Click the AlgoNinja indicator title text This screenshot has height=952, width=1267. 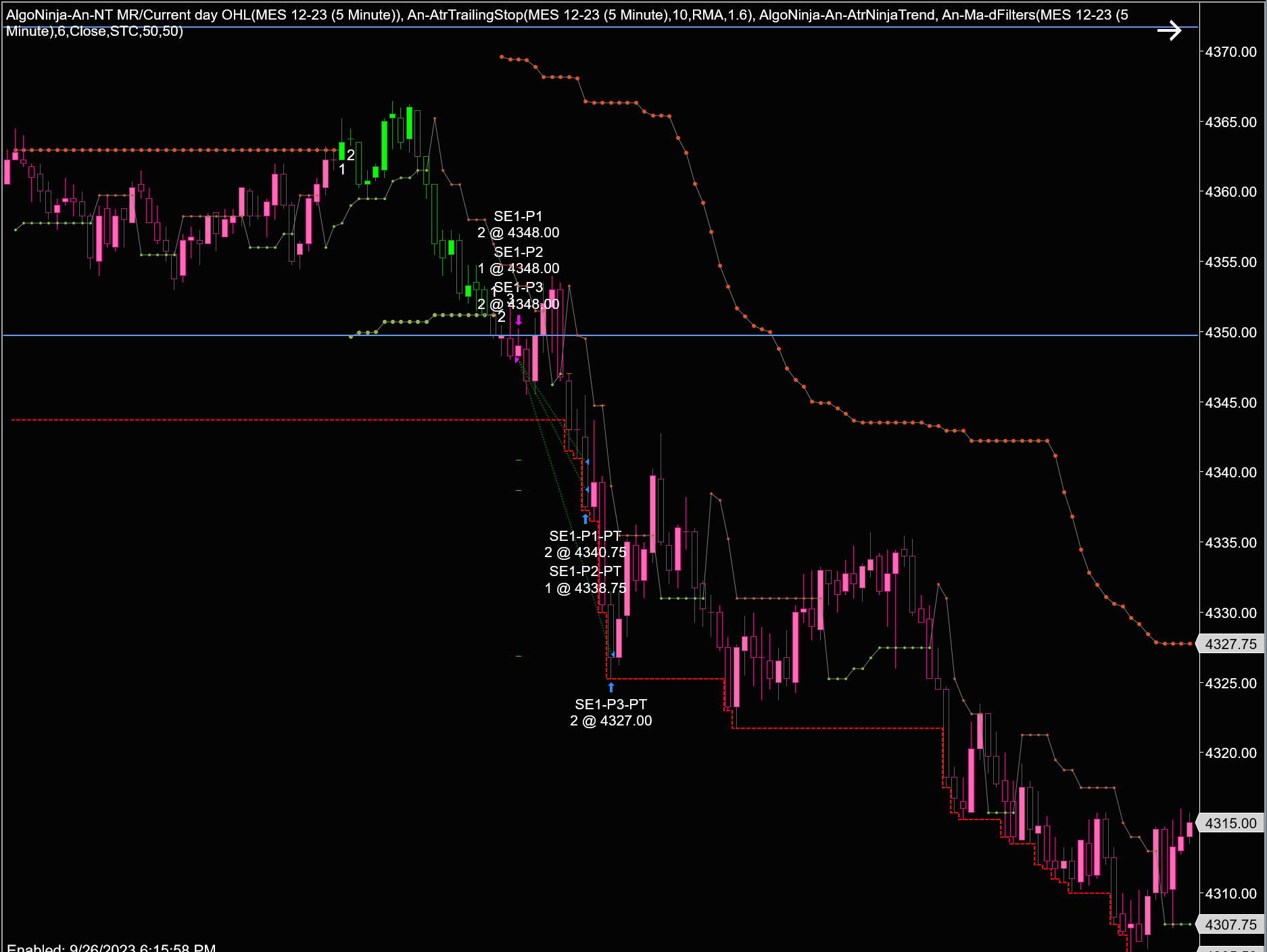click(567, 23)
